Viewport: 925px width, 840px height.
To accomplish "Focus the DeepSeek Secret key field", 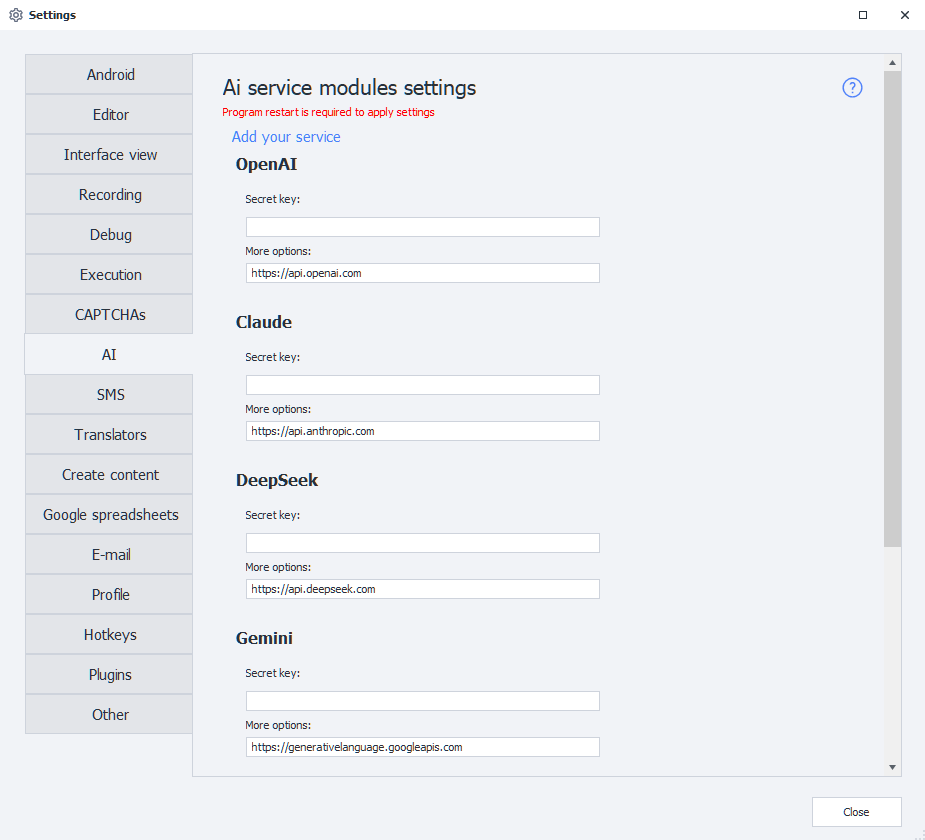I will pos(422,543).
